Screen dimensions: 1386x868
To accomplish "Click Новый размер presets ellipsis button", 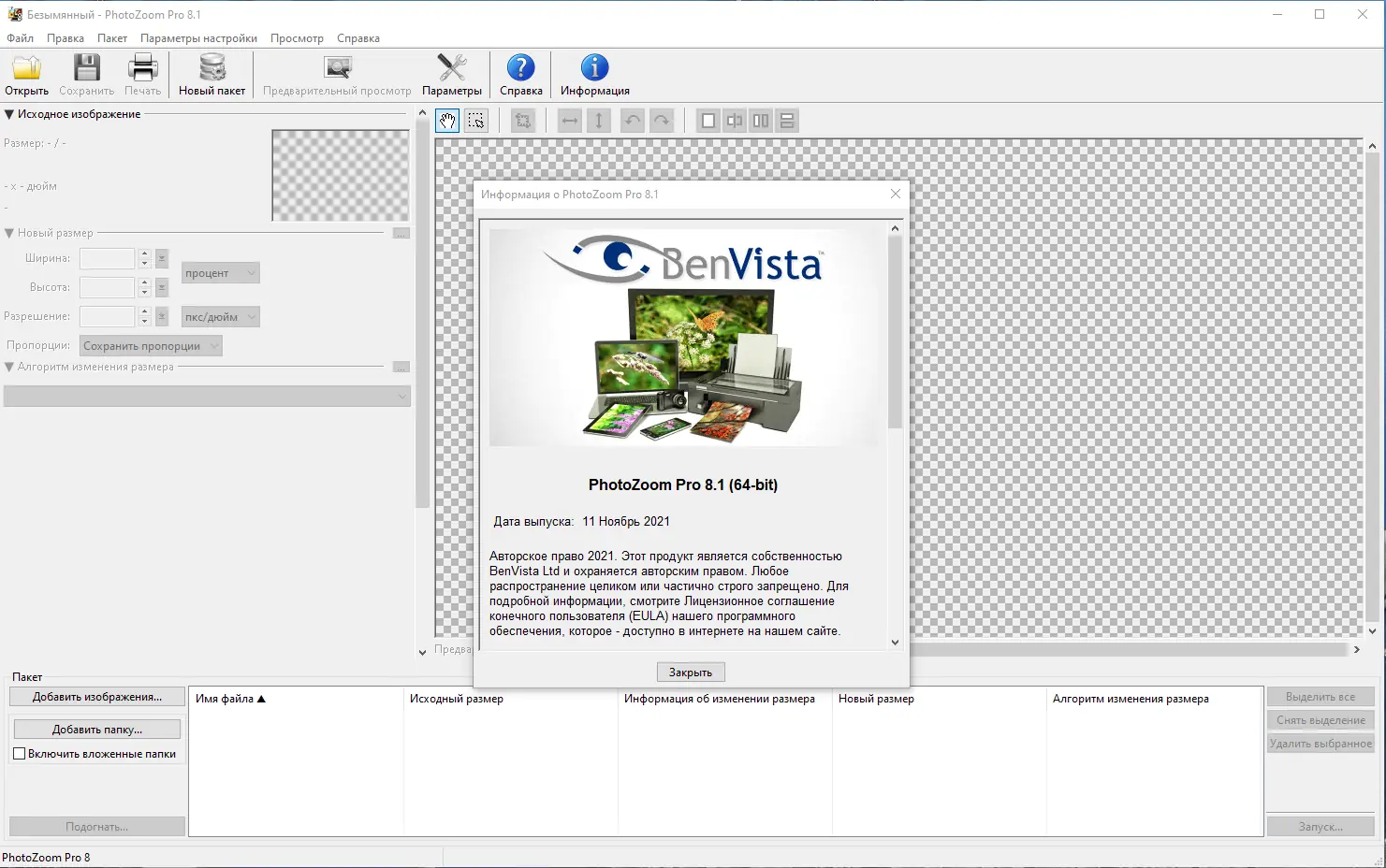I will point(401,233).
